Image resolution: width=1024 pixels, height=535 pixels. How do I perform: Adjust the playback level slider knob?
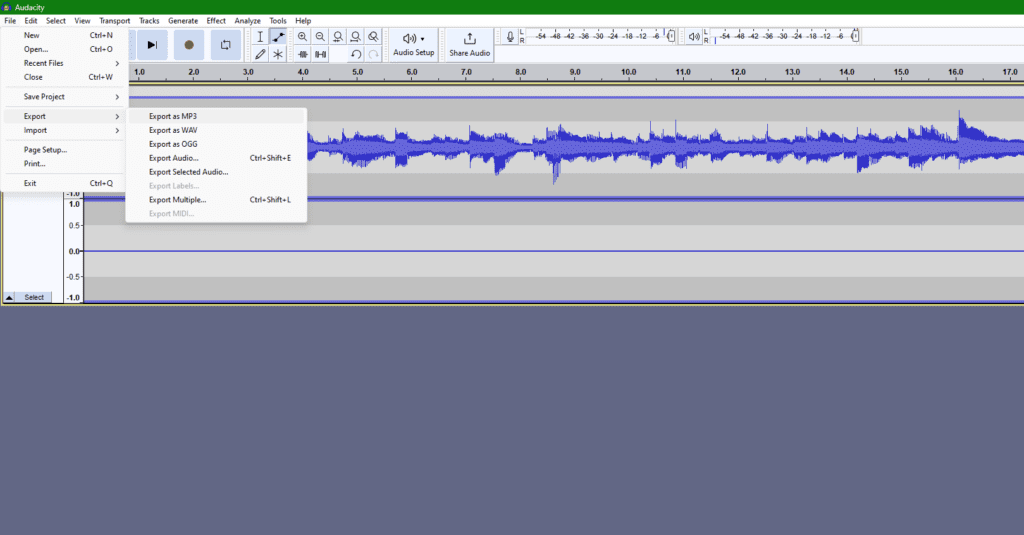855,36
